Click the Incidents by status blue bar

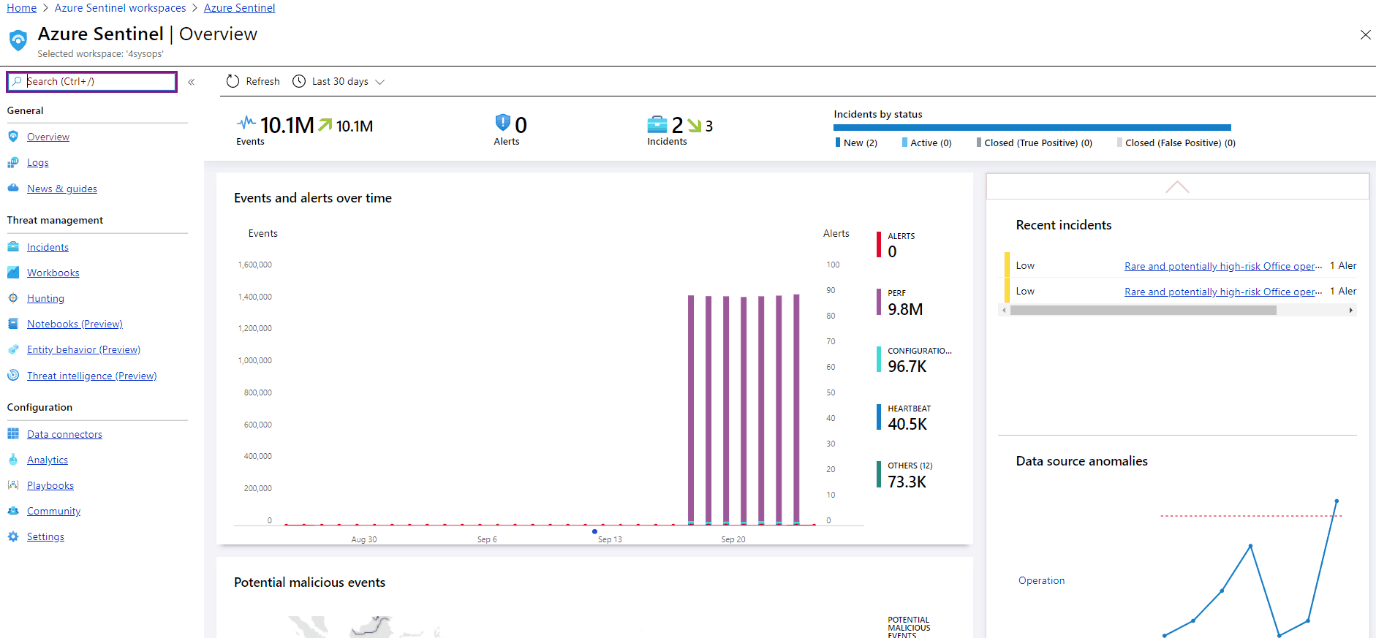[x=1032, y=128]
